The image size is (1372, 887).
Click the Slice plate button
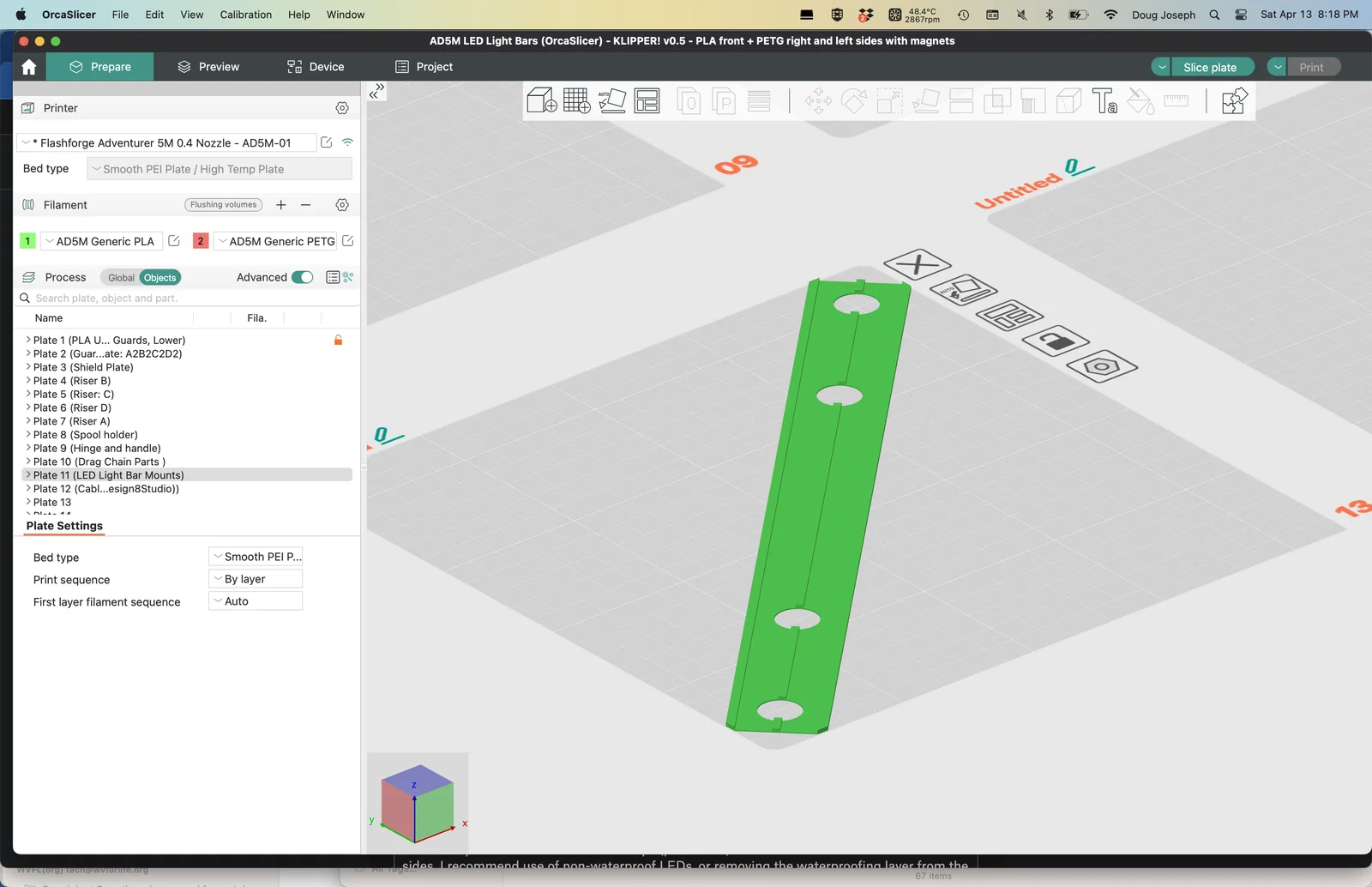(1212, 67)
